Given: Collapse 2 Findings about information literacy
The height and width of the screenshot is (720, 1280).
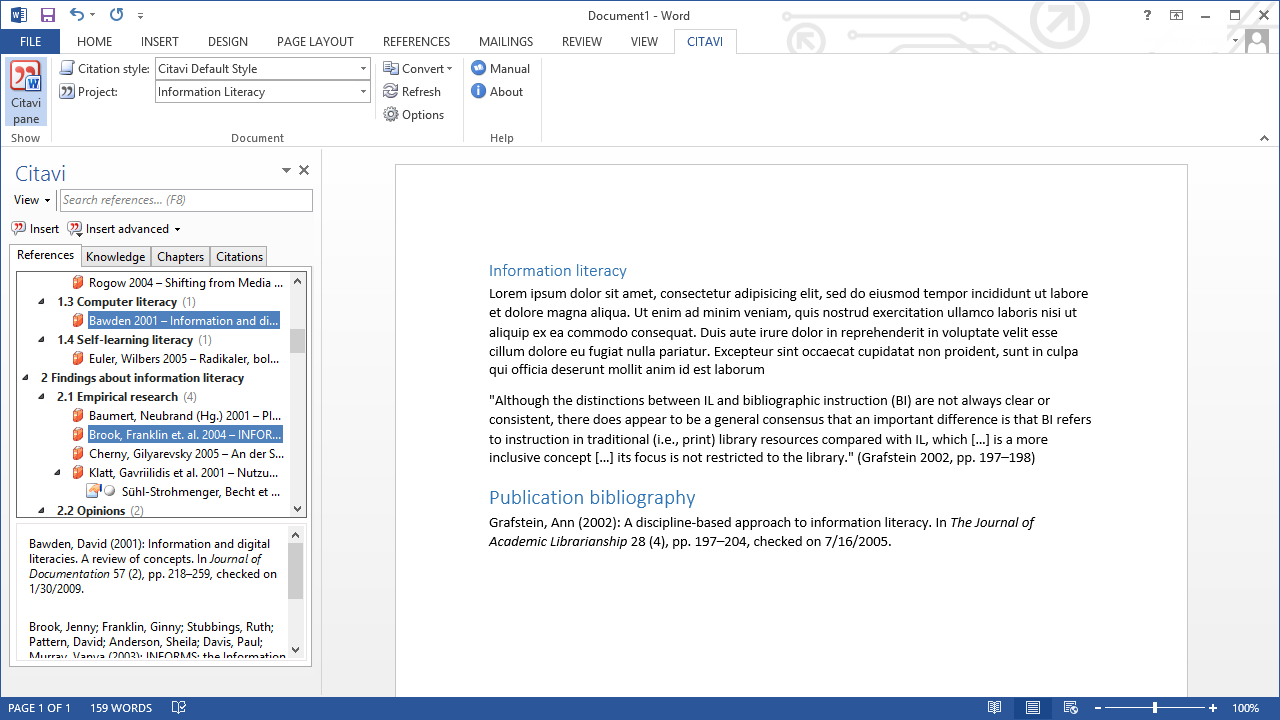Looking at the screenshot, I should coord(26,378).
